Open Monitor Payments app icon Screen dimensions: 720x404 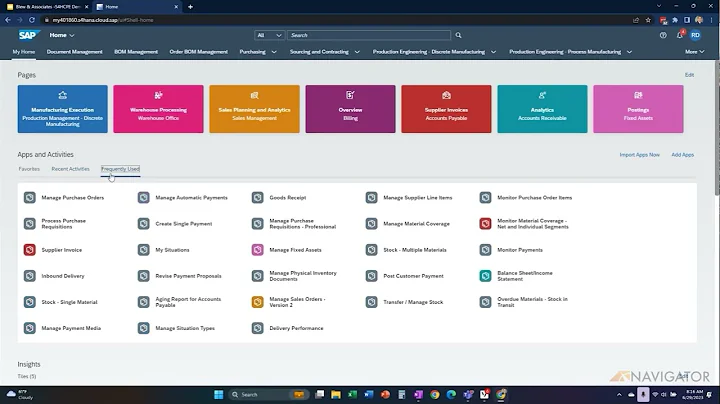click(x=485, y=250)
